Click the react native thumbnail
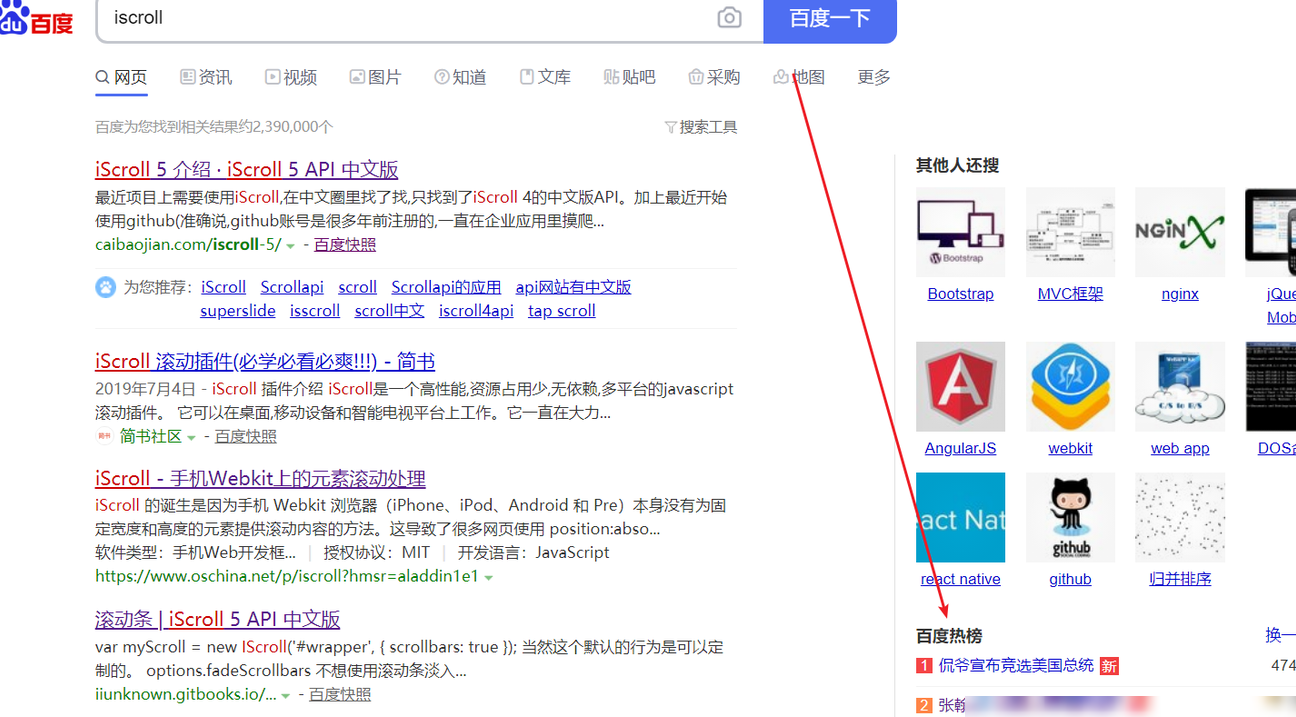The image size is (1296, 717). (960, 517)
